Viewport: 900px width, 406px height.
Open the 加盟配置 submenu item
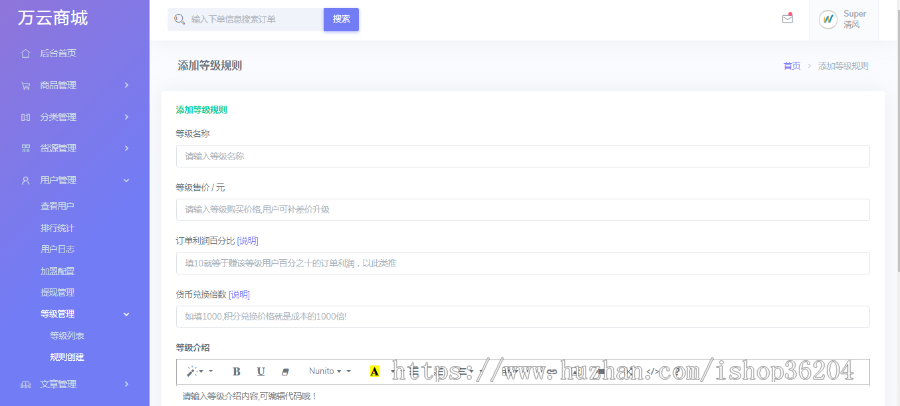tap(57, 271)
